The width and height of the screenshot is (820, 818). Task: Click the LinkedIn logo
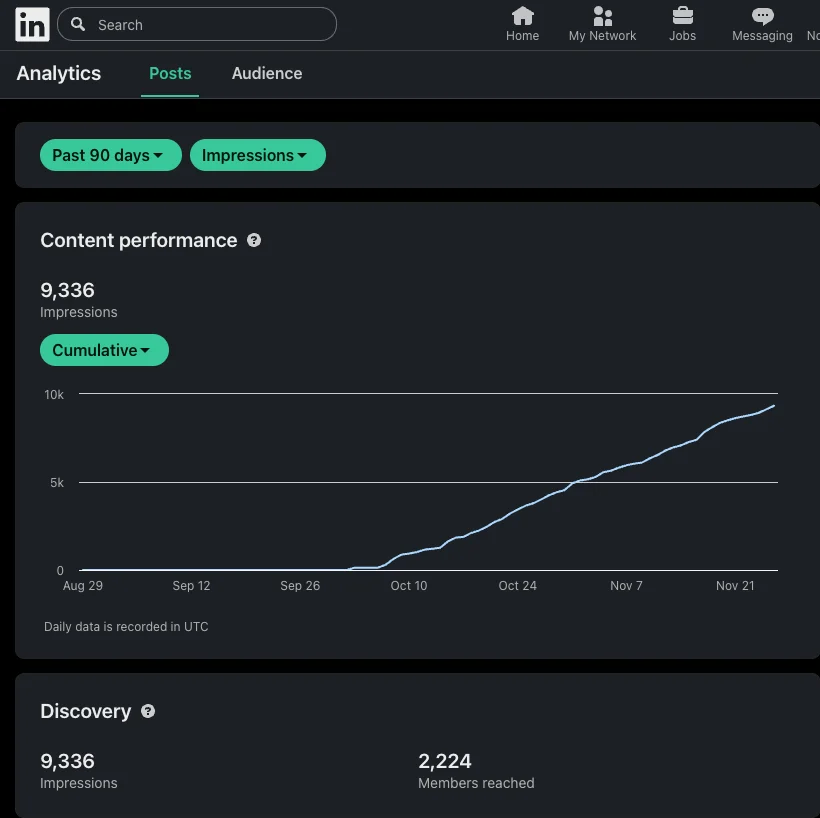click(31, 24)
